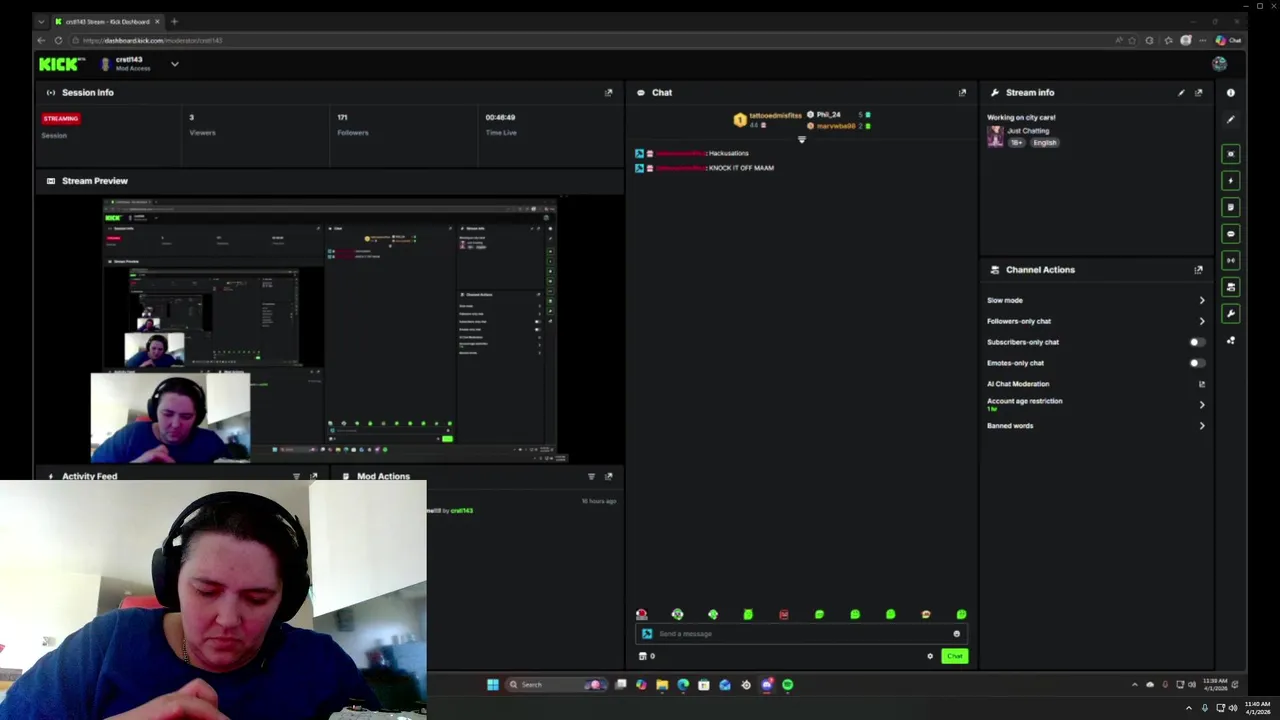Screen dimensions: 1280x720
Task: Click the dashboard.kick.com address bar
Action: [590, 41]
